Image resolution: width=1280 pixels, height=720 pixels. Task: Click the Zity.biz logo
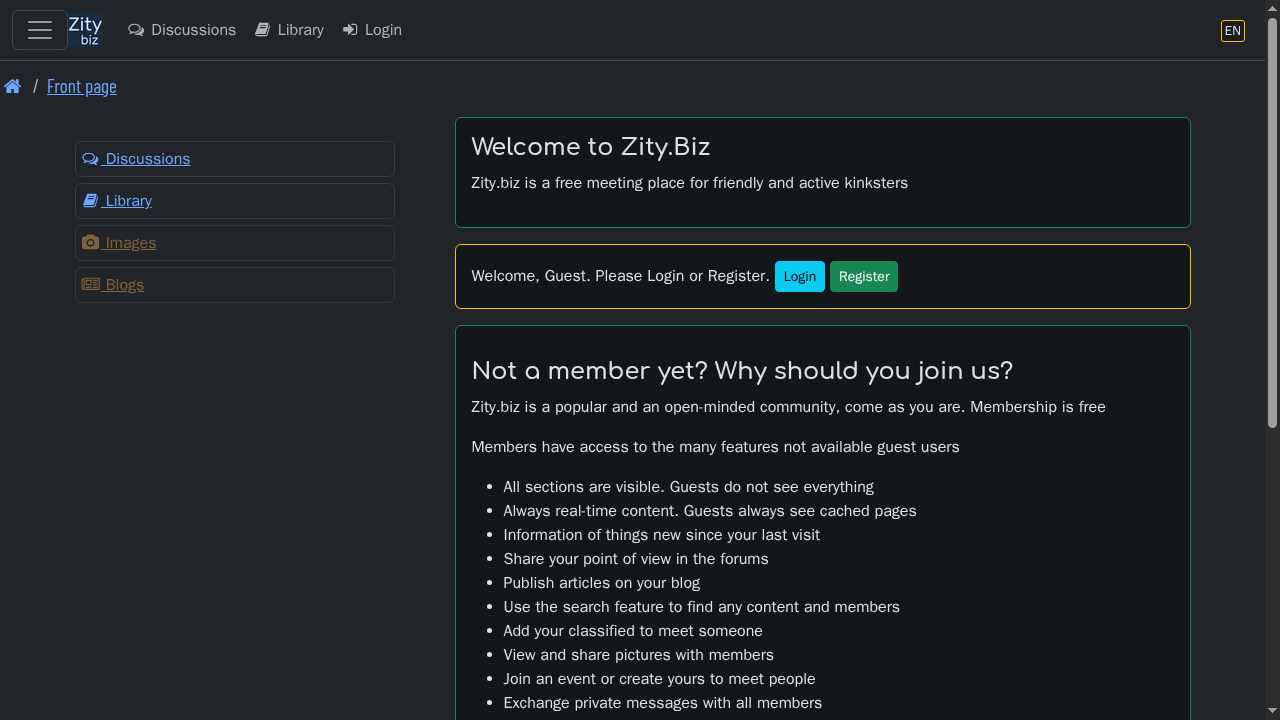(85, 29)
